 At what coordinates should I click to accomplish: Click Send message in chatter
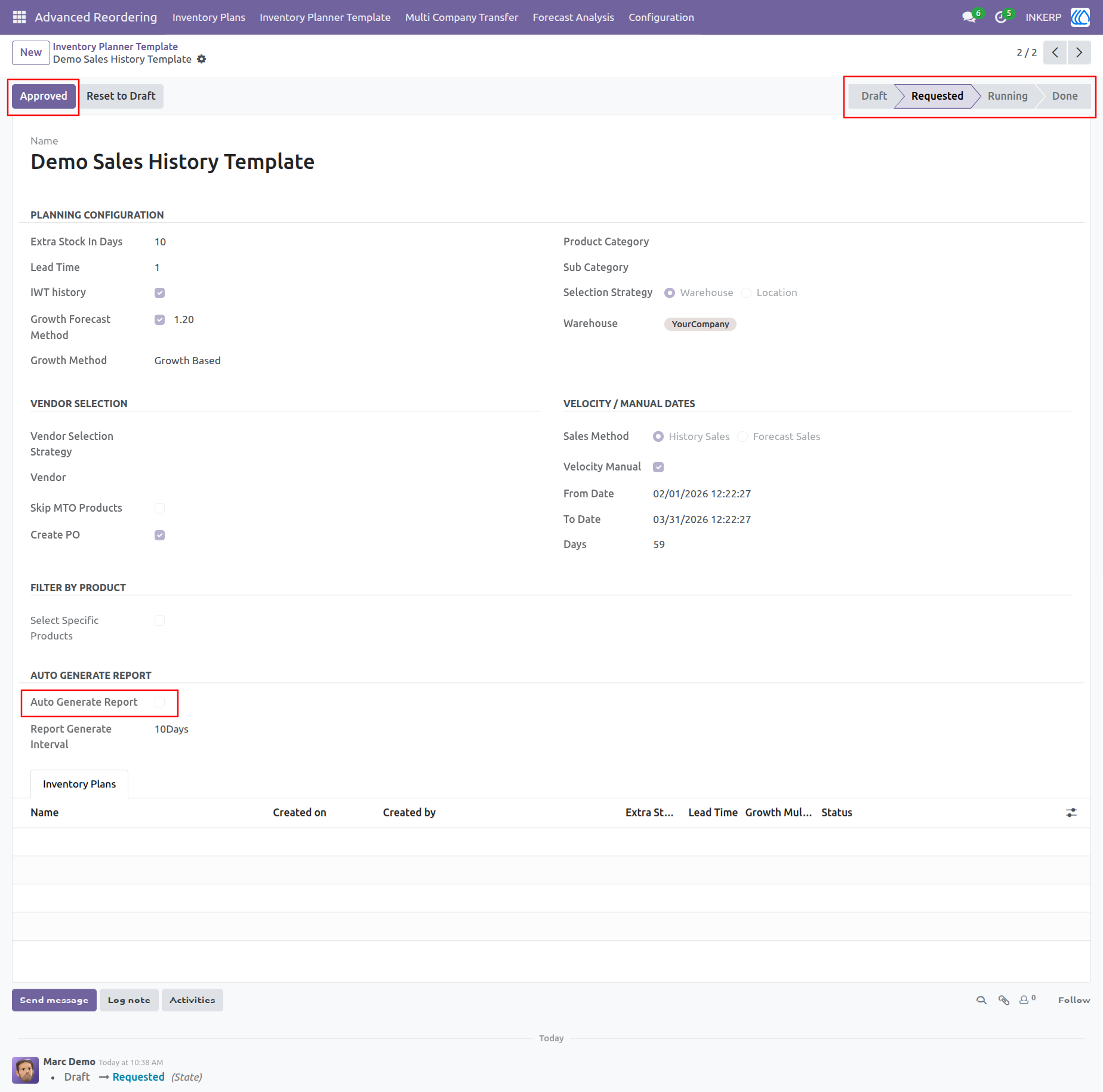[x=54, y=1000]
